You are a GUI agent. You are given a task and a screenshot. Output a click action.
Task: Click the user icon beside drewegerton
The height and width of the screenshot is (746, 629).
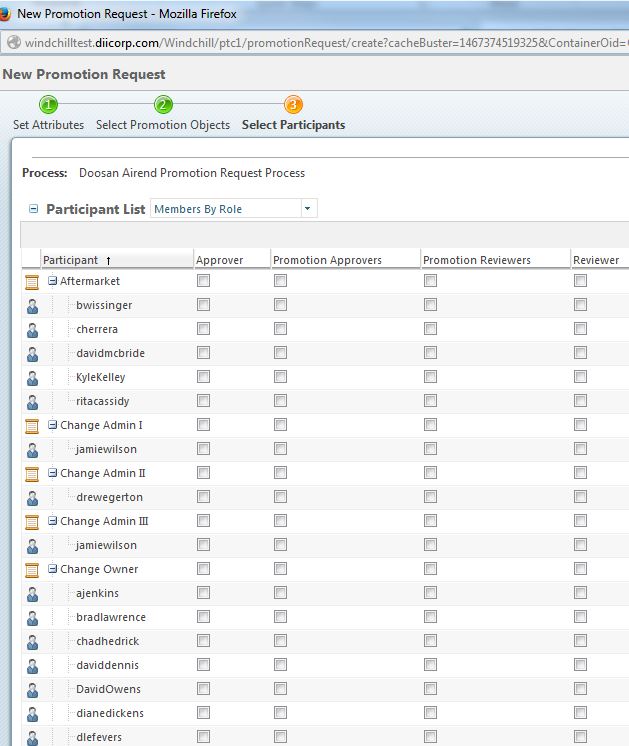(x=32, y=499)
